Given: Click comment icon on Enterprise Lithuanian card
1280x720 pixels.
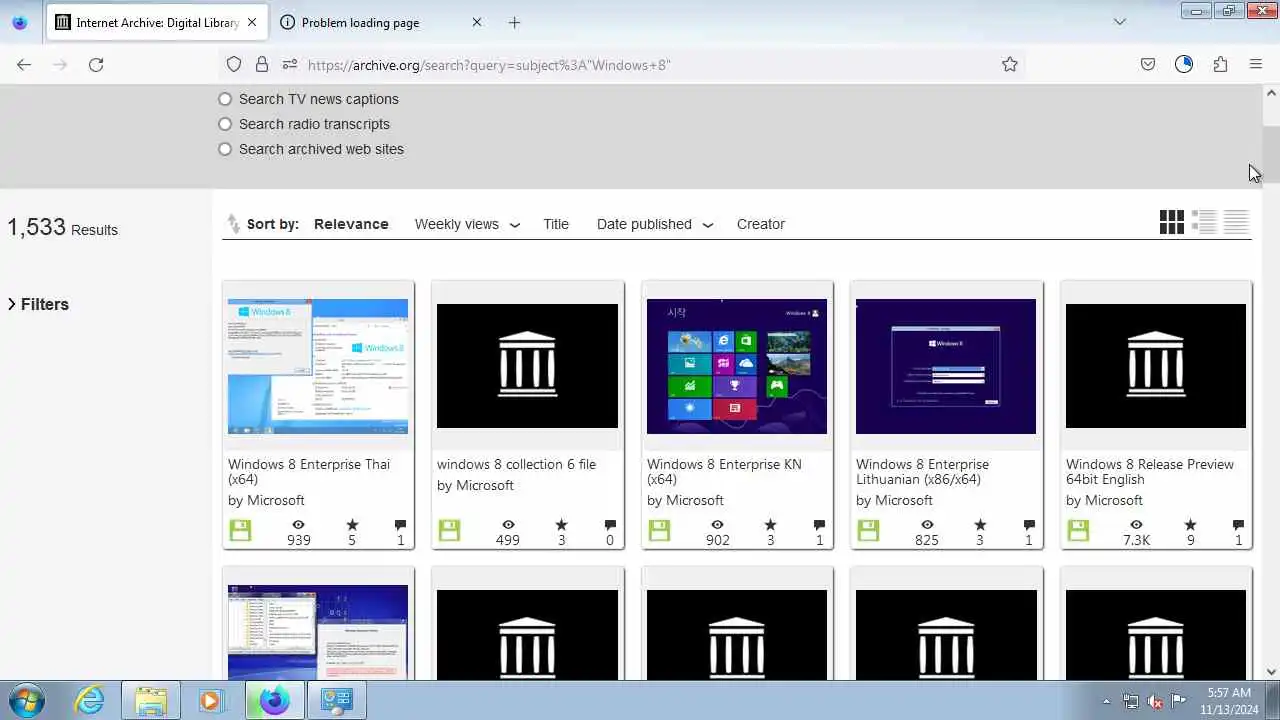Looking at the screenshot, I should [x=1028, y=525].
